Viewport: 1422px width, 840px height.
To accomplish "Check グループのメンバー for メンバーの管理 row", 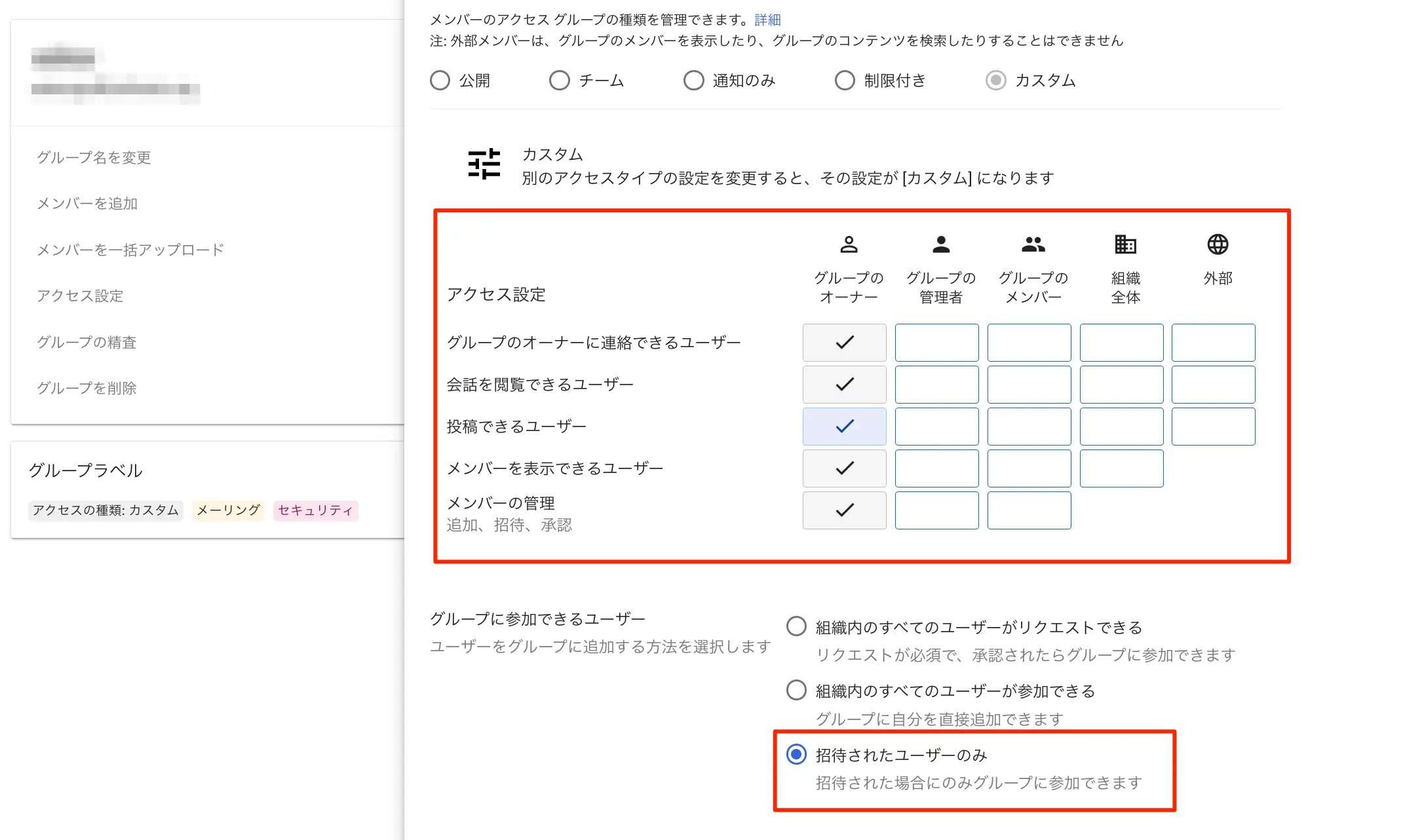I will tap(1029, 510).
